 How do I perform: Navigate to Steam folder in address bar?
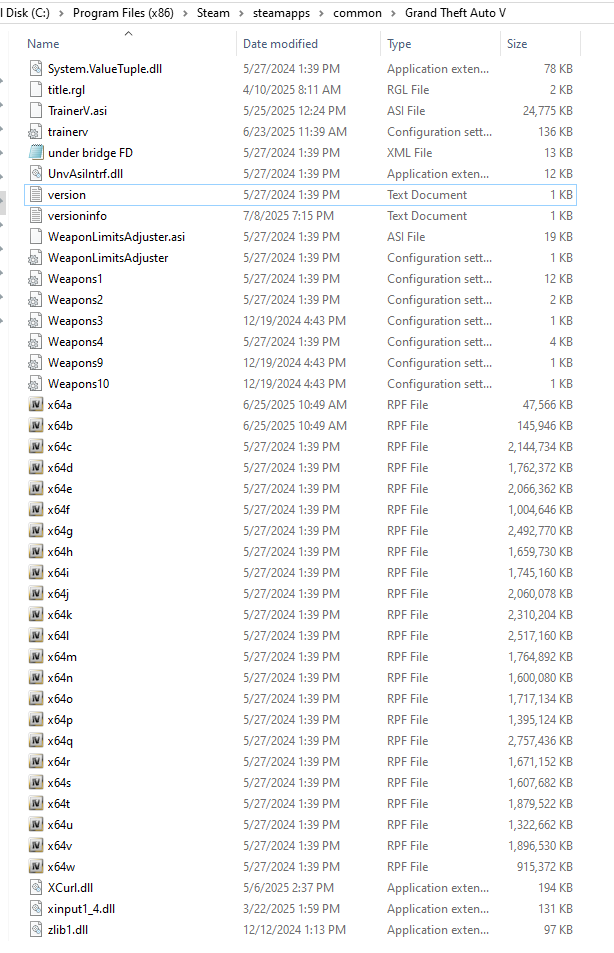coord(213,13)
